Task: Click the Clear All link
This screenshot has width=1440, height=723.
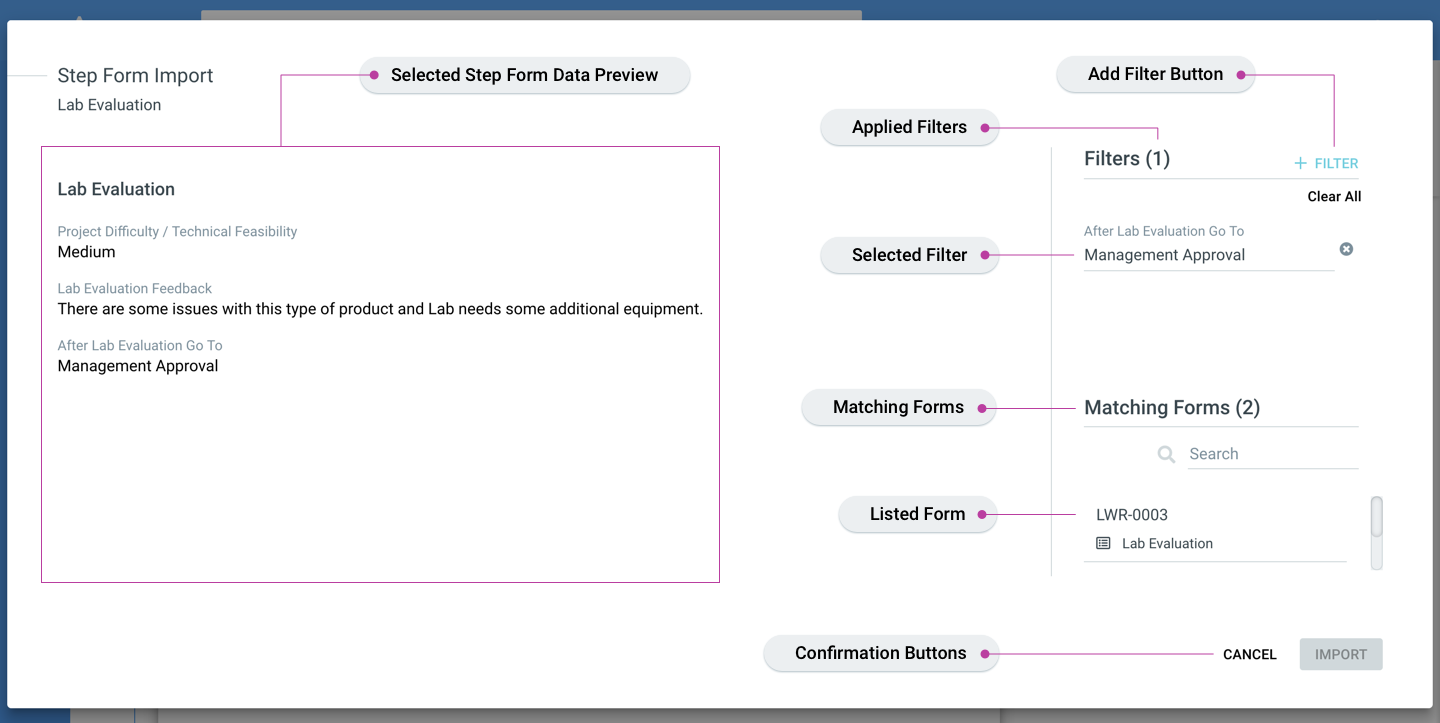Action: point(1334,196)
